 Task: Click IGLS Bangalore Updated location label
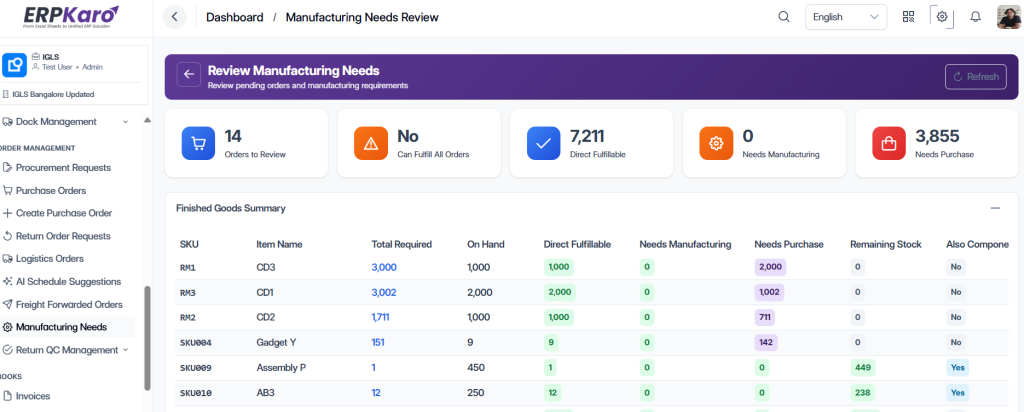click(x=53, y=94)
